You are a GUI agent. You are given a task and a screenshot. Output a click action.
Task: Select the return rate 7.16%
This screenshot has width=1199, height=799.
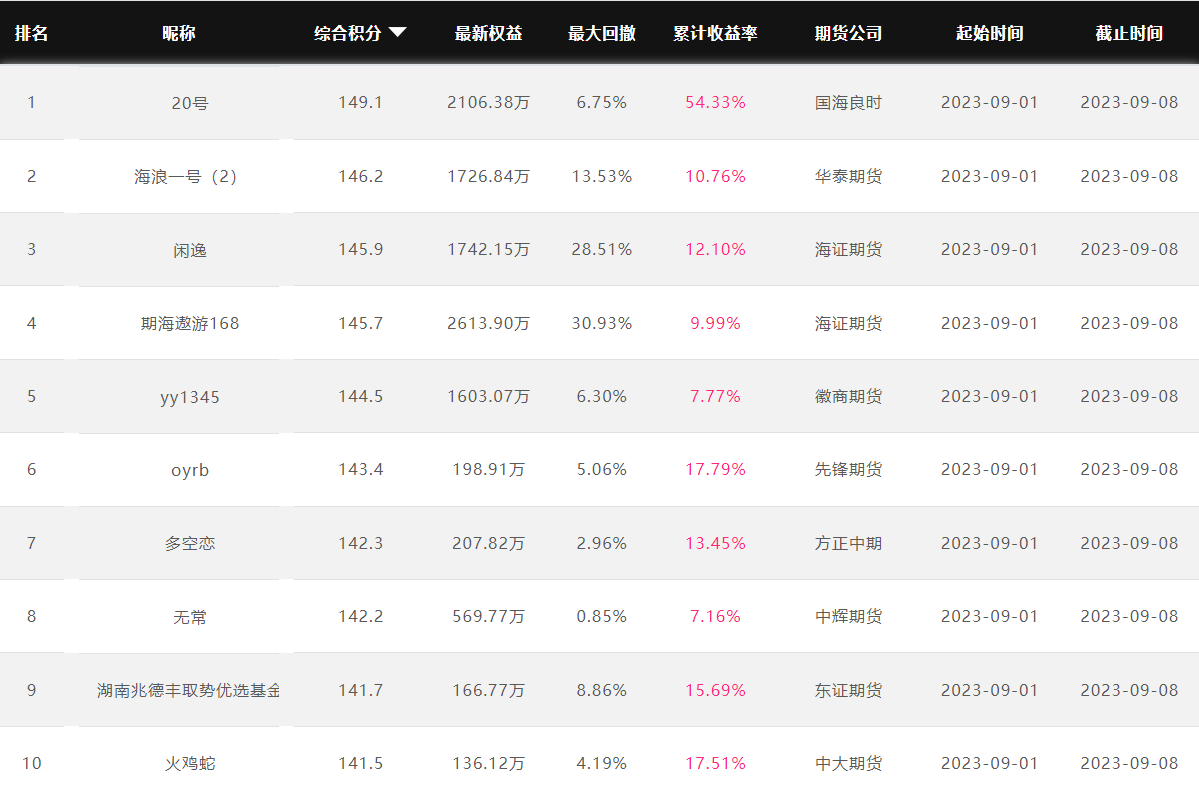(x=716, y=616)
